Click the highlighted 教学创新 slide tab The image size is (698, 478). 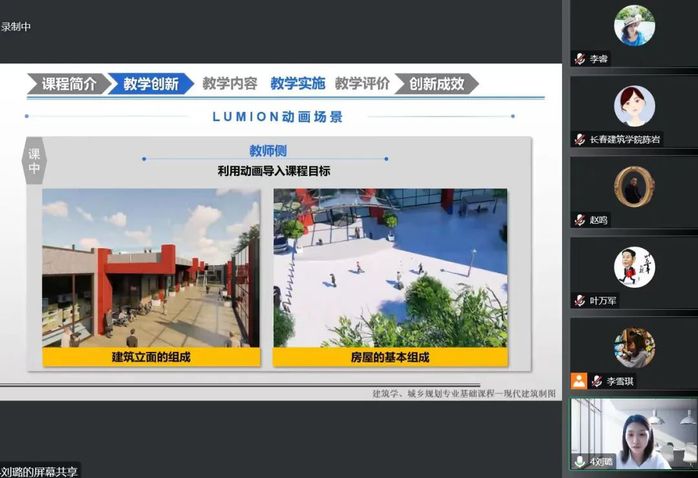[151, 84]
